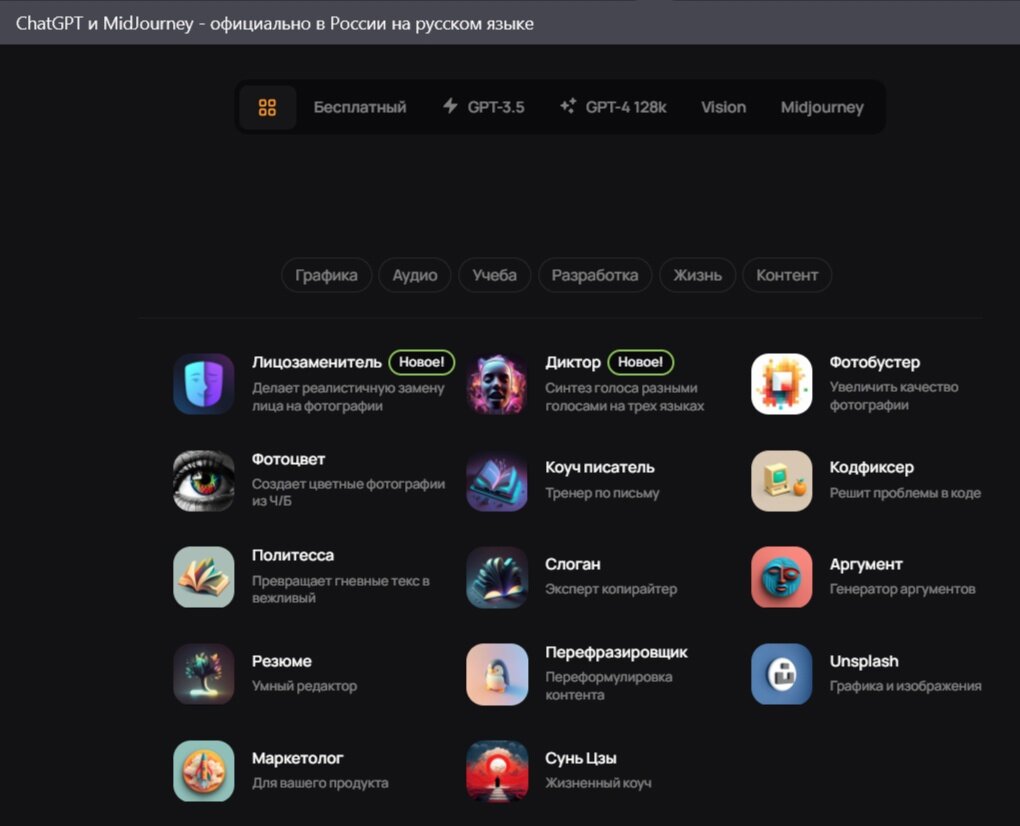Open the Диктор title link

tap(573, 362)
